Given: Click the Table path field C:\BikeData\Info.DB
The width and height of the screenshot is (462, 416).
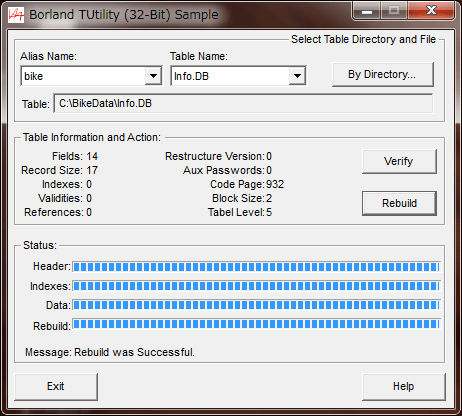Looking at the screenshot, I should click(243, 103).
